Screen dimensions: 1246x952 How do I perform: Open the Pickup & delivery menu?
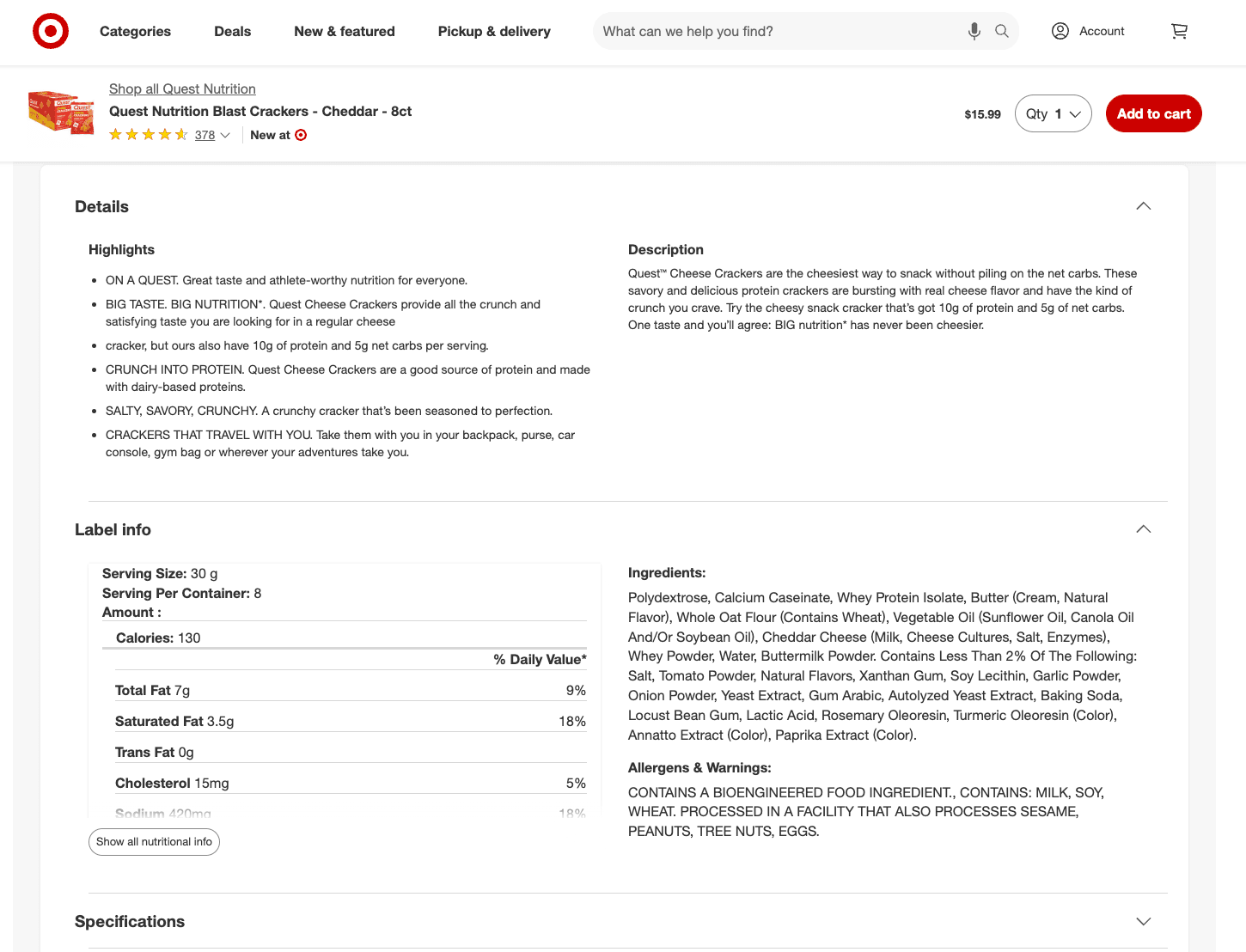click(494, 31)
